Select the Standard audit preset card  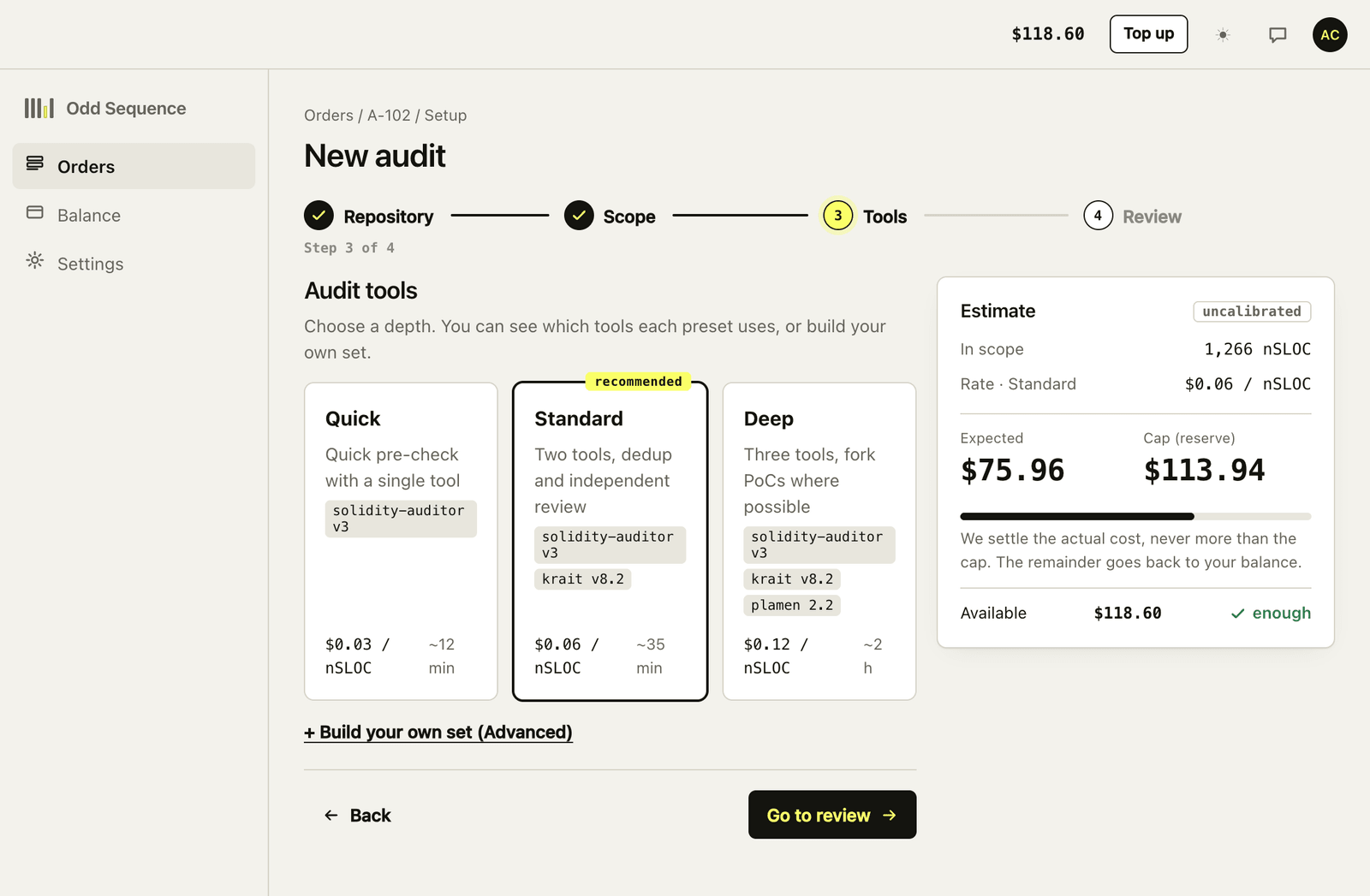610,542
